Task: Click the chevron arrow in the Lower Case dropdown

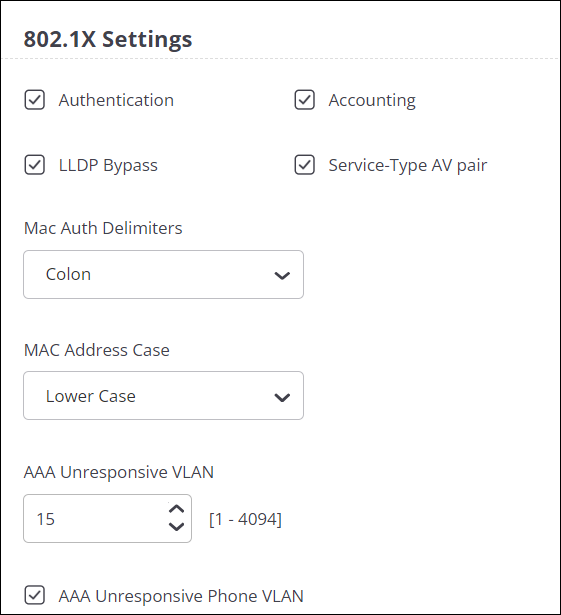Action: click(282, 397)
